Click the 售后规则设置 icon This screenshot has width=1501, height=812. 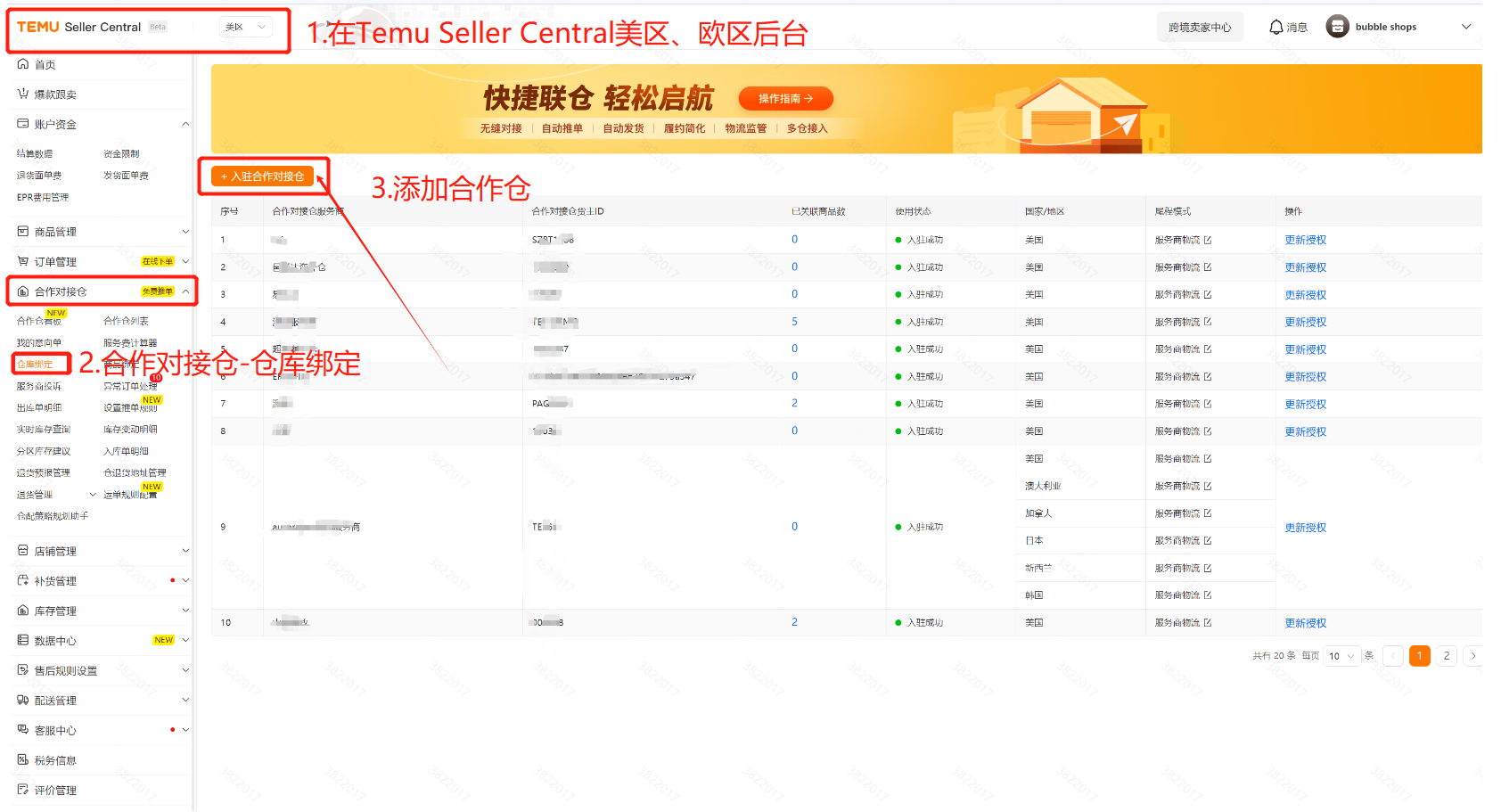[23, 670]
